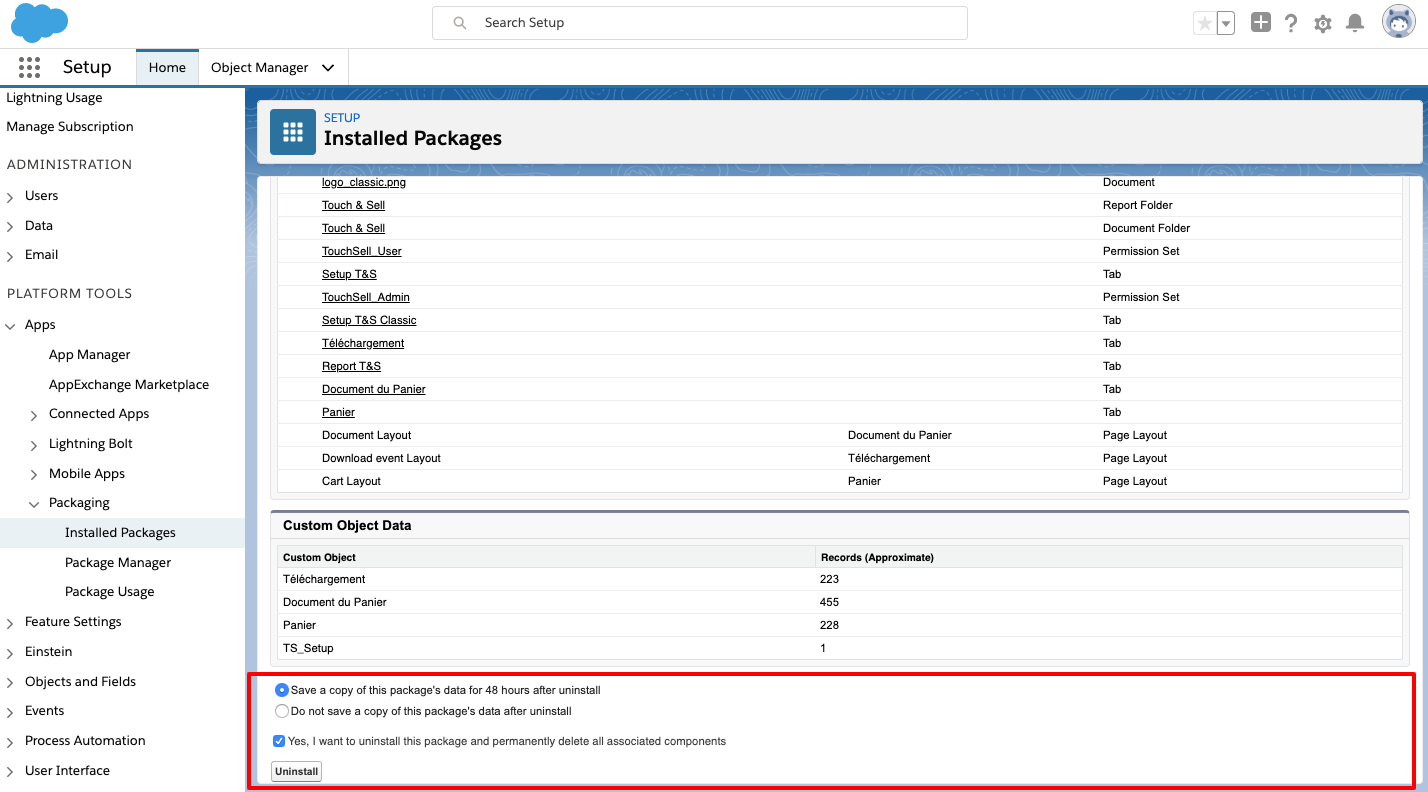
Task: Select save a copy for 48 hours option
Action: pyautogui.click(x=282, y=690)
